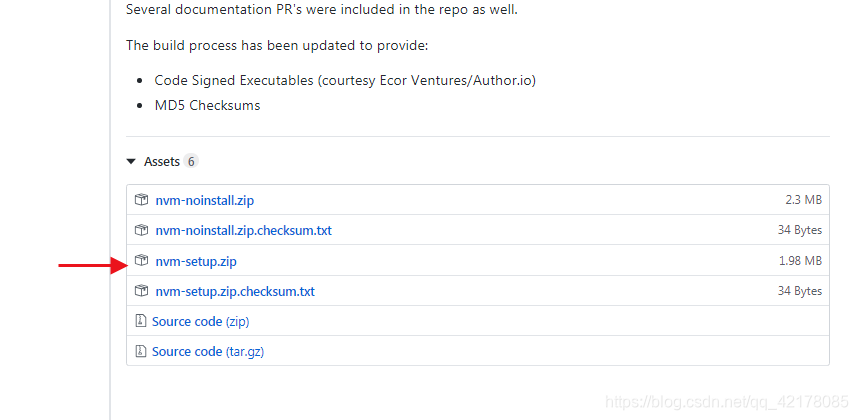Viewport: 858px width, 420px height.
Task: Click the 2.3 MB size label
Action: pos(803,200)
